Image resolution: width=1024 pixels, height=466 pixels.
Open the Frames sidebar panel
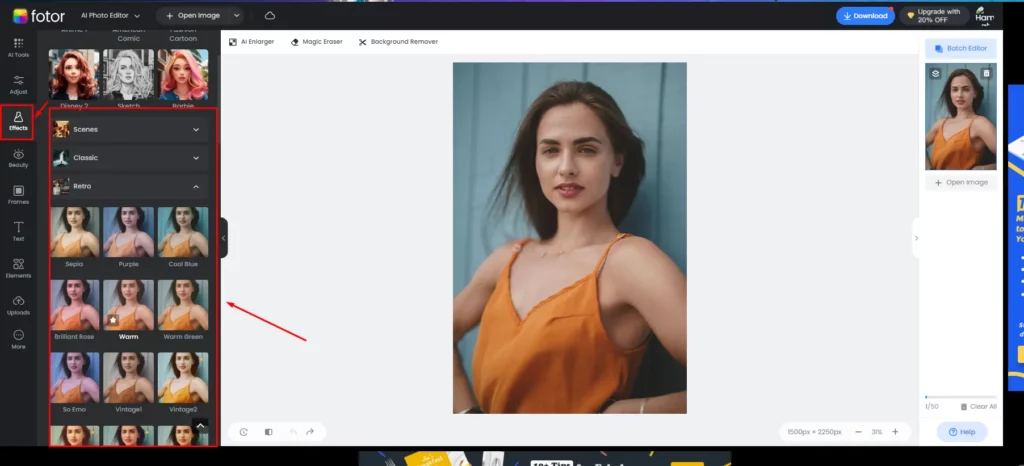click(x=18, y=195)
